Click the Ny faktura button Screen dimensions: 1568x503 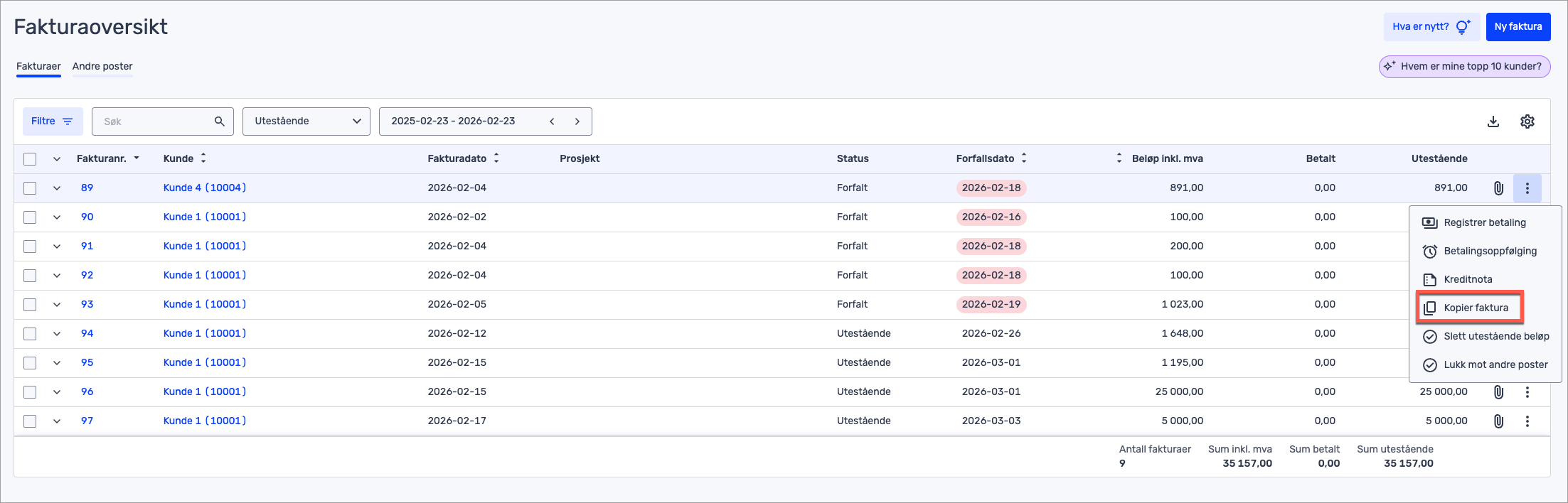[1518, 27]
